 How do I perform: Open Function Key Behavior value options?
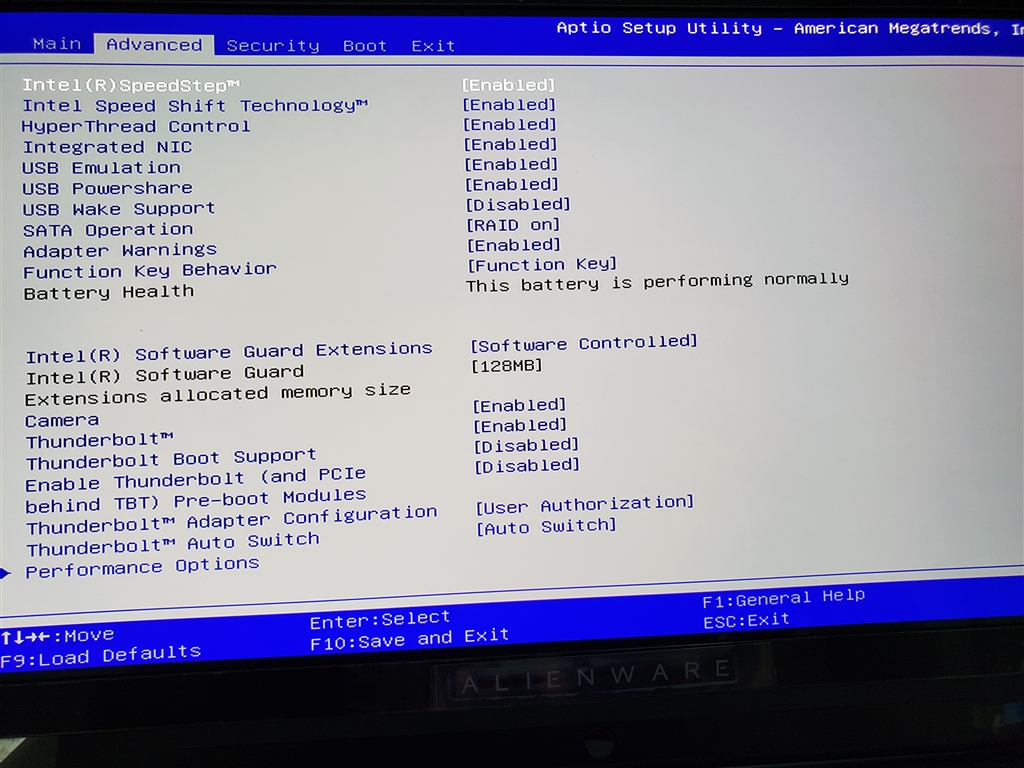click(x=542, y=264)
